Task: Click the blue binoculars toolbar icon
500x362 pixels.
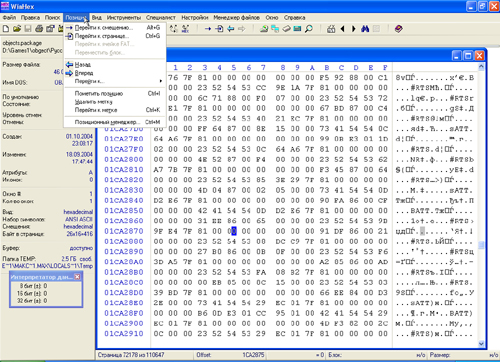Action: (365, 29)
